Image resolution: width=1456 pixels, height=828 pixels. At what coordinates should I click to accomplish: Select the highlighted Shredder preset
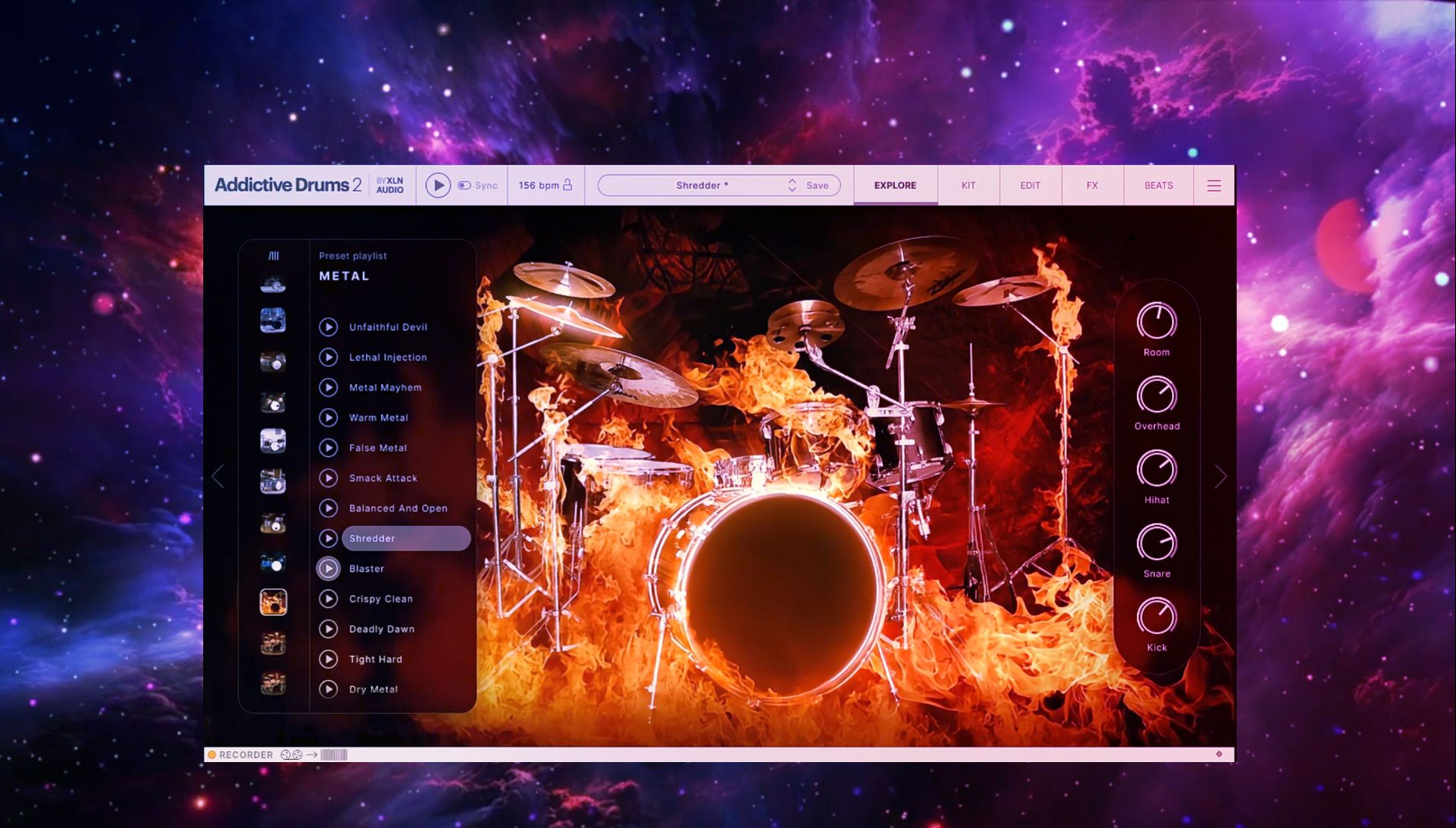406,539
